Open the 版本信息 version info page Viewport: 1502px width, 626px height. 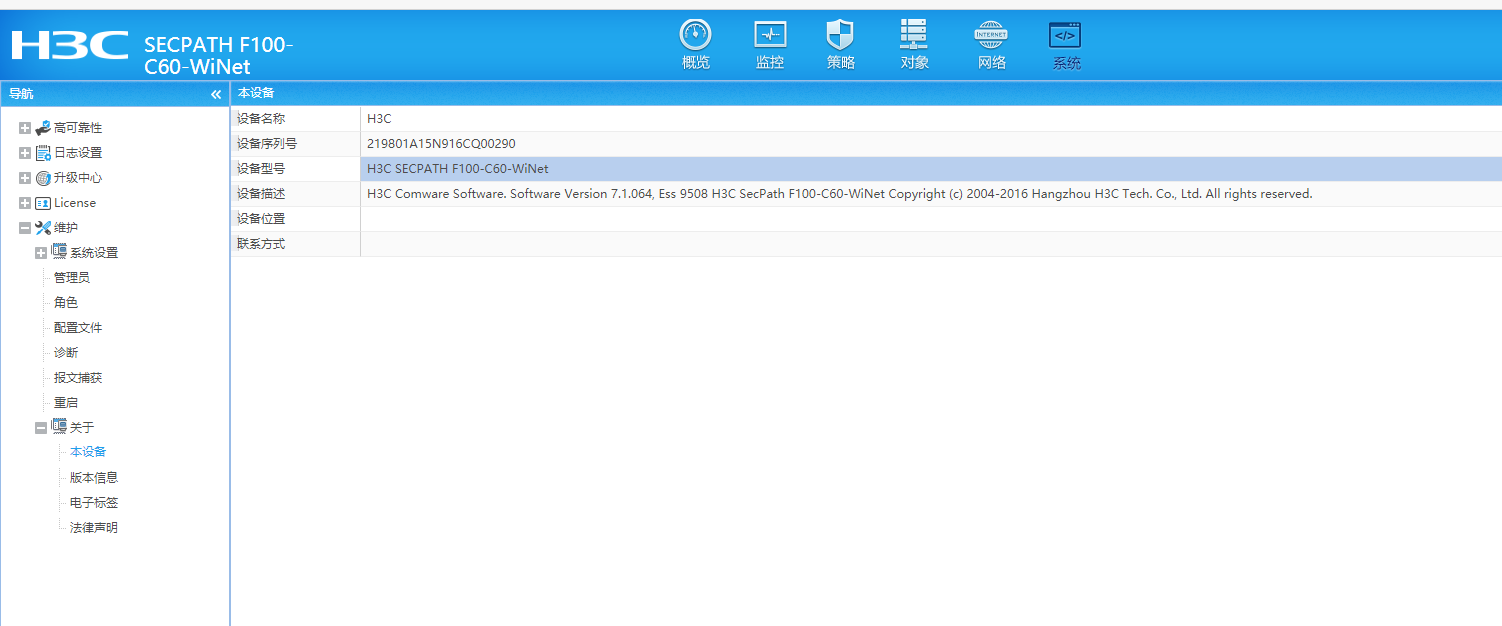click(94, 478)
